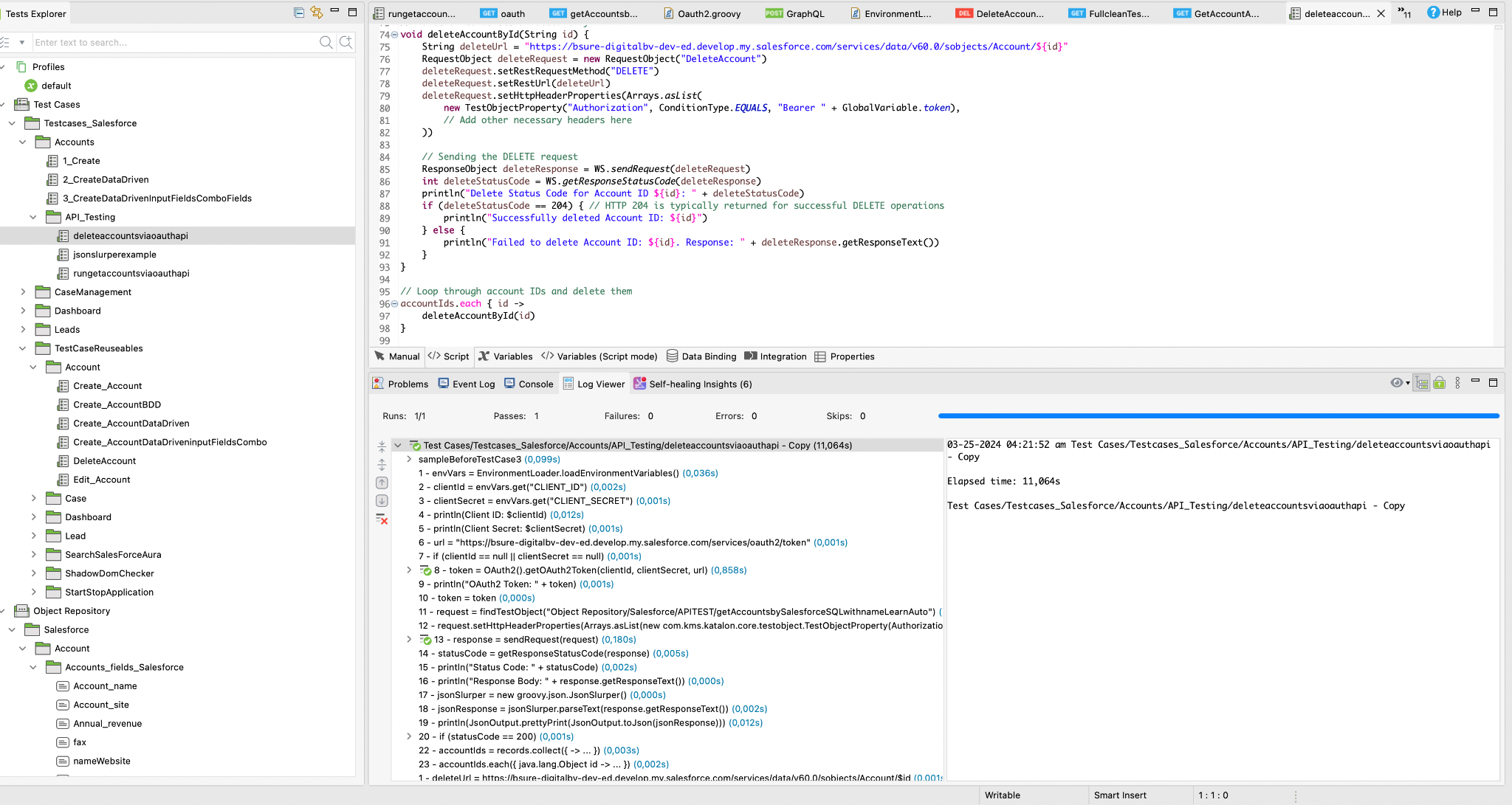Click Collapse All in Tests Explorer
This screenshot has width=1512, height=805.
click(x=298, y=13)
